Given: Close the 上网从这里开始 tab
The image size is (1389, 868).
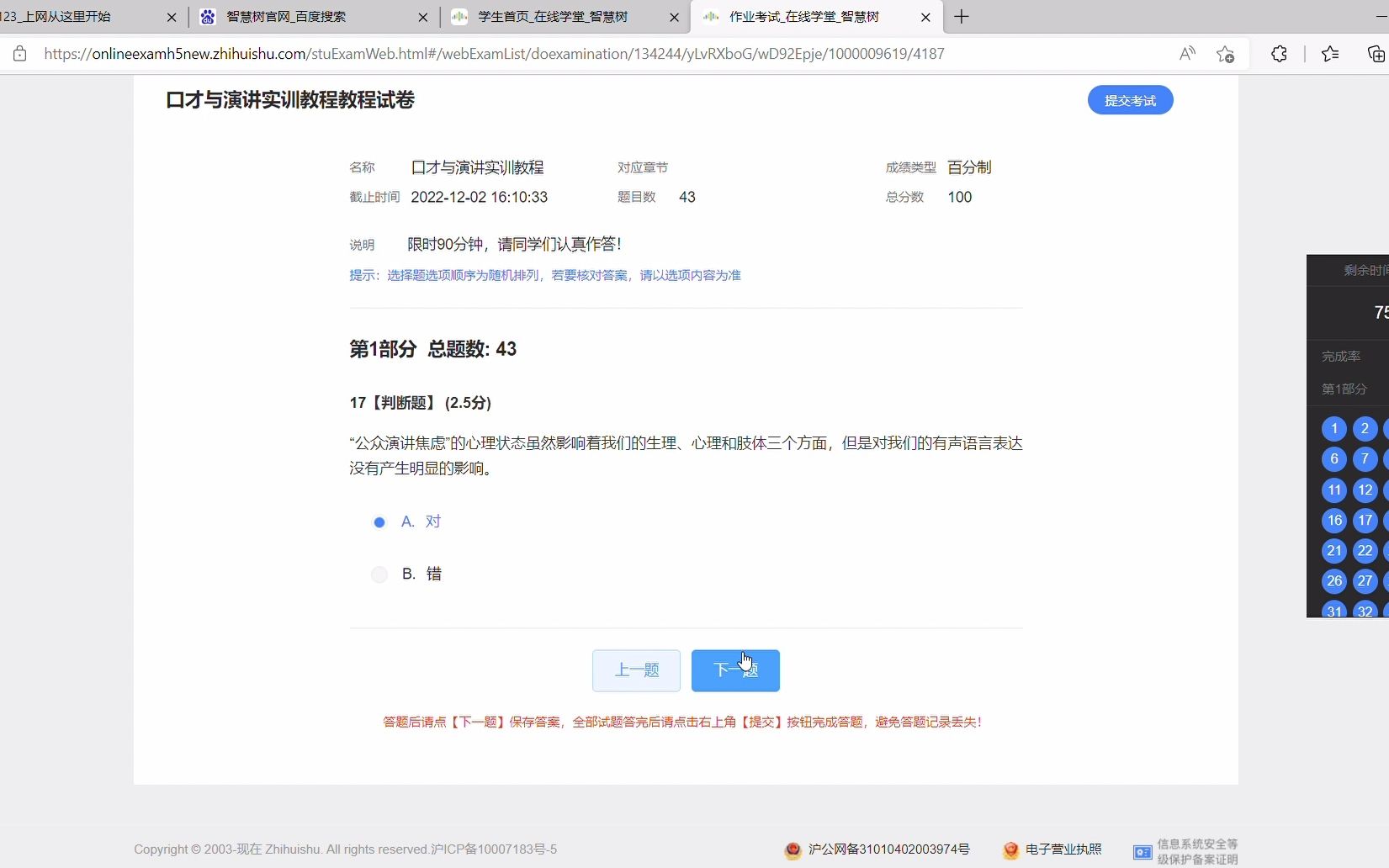Looking at the screenshot, I should (172, 17).
